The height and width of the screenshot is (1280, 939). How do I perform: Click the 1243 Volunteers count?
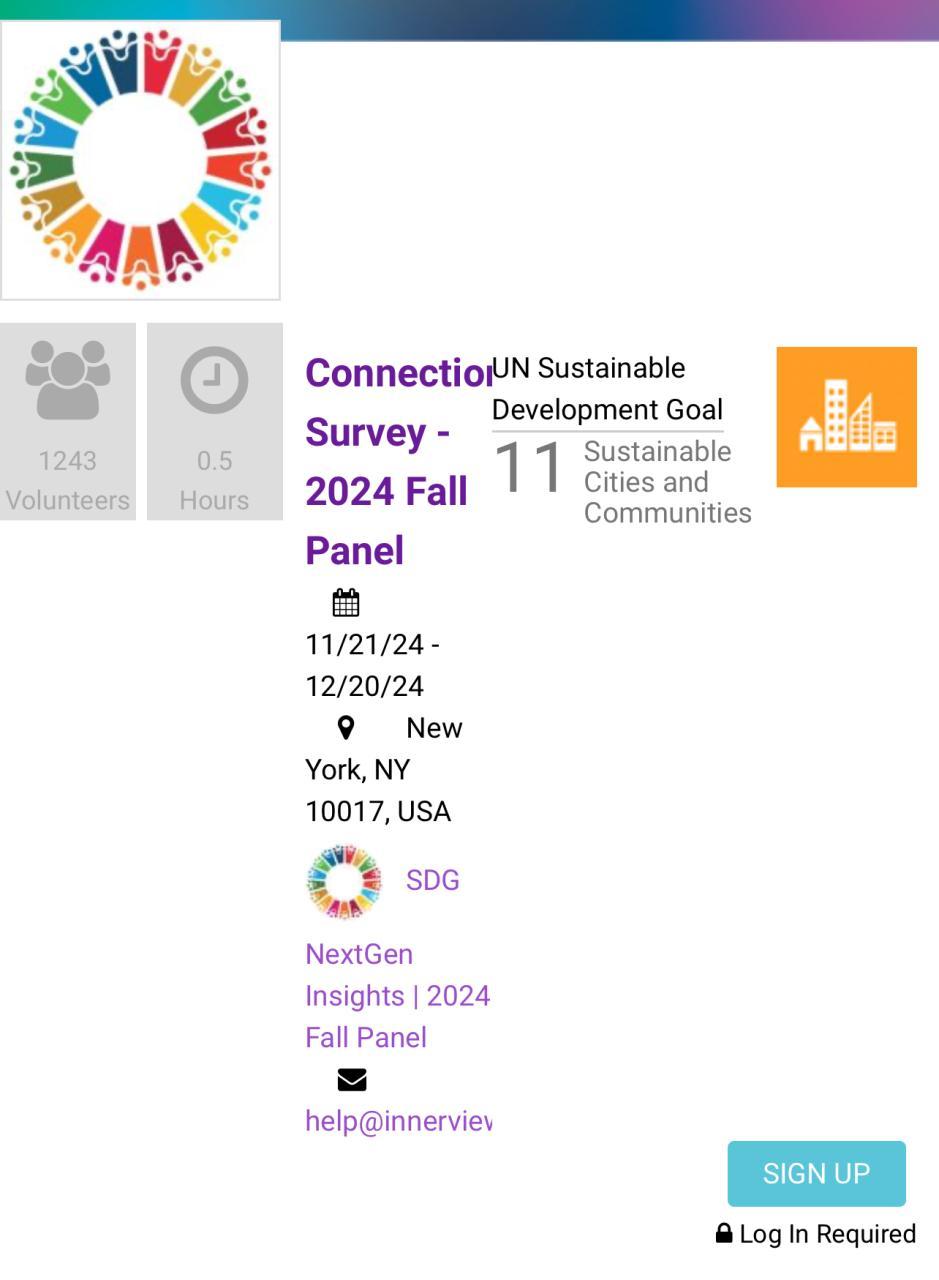click(x=67, y=480)
